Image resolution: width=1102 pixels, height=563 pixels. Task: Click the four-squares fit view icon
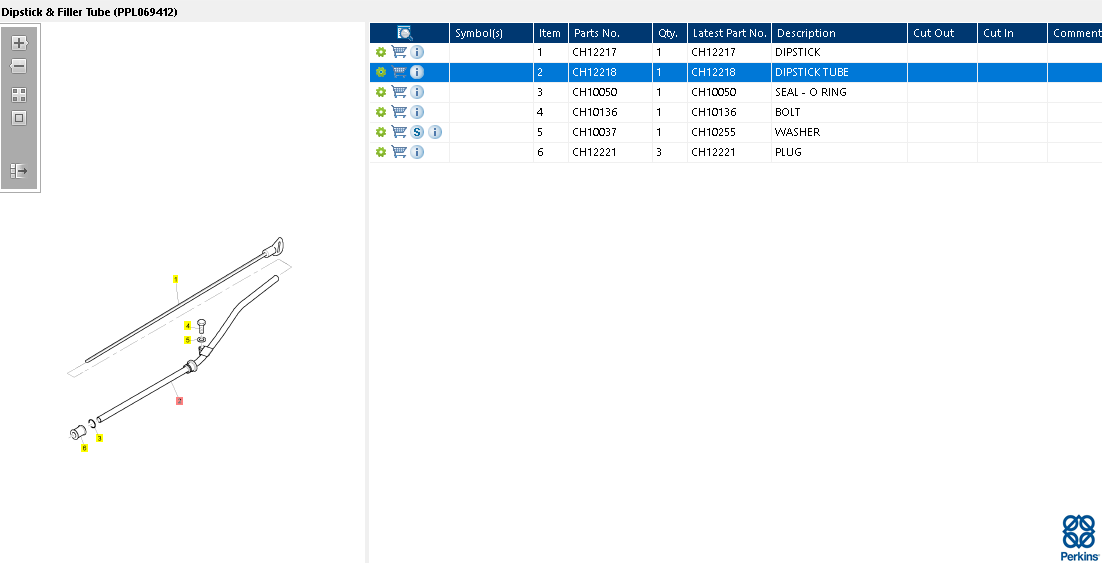point(18,95)
